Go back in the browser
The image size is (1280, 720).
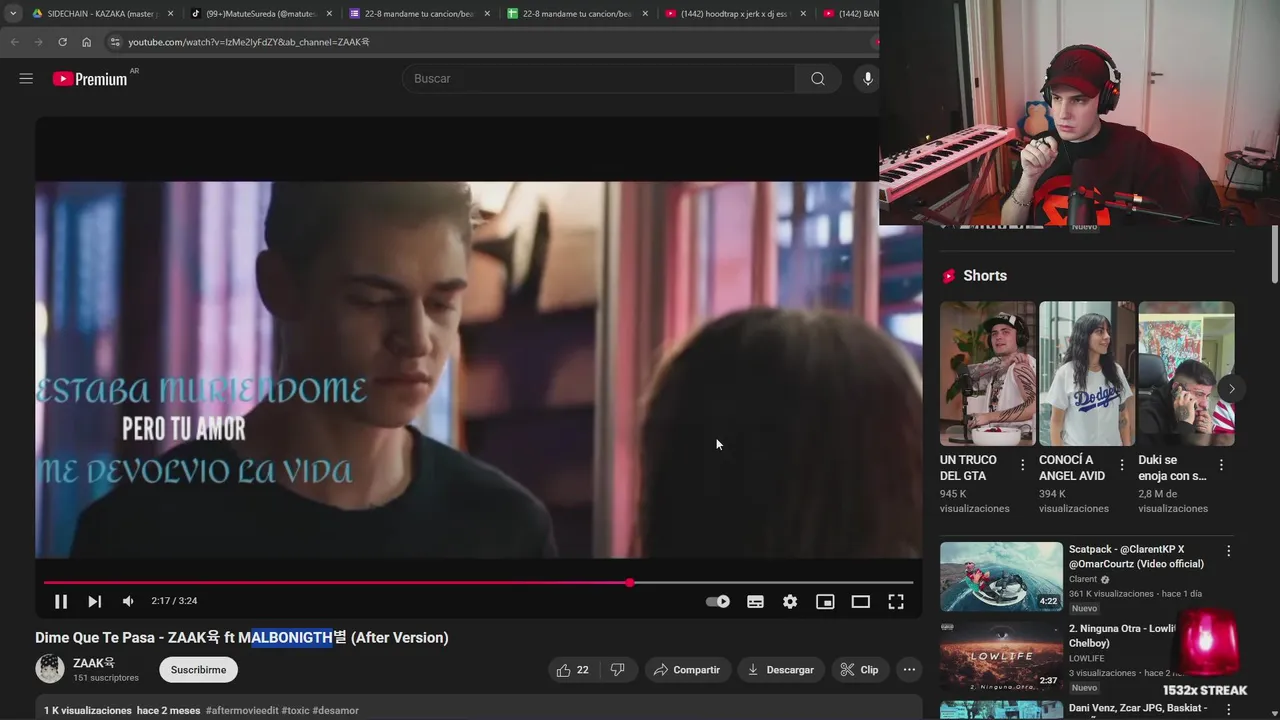(14, 42)
